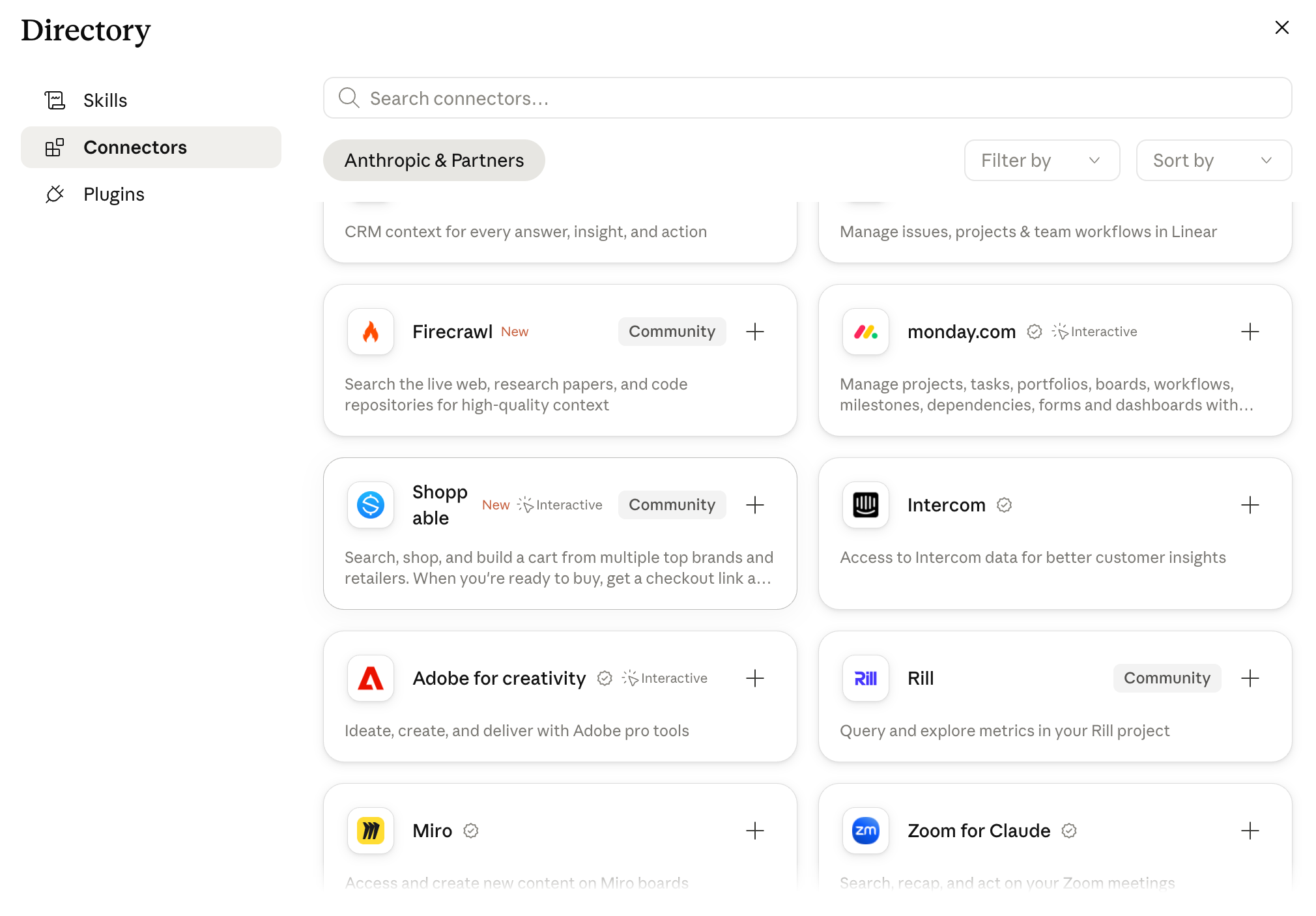
Task: Expand Sort by using its chevron arrow
Action: [1266, 160]
